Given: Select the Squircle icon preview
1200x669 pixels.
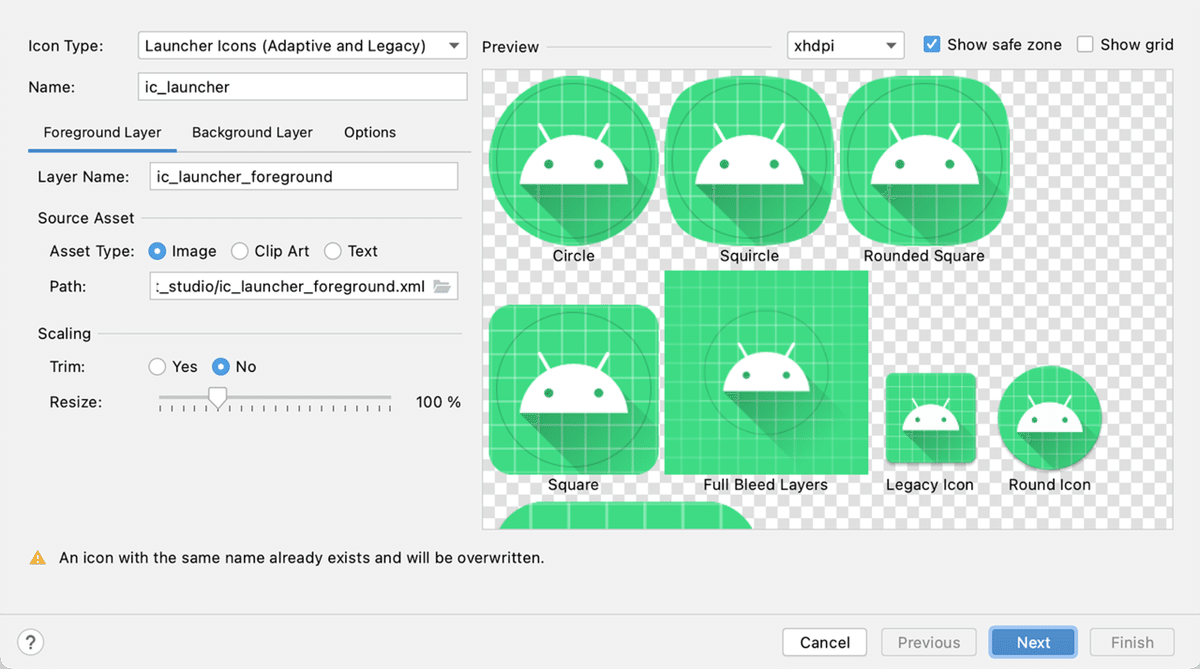Looking at the screenshot, I should [x=749, y=160].
